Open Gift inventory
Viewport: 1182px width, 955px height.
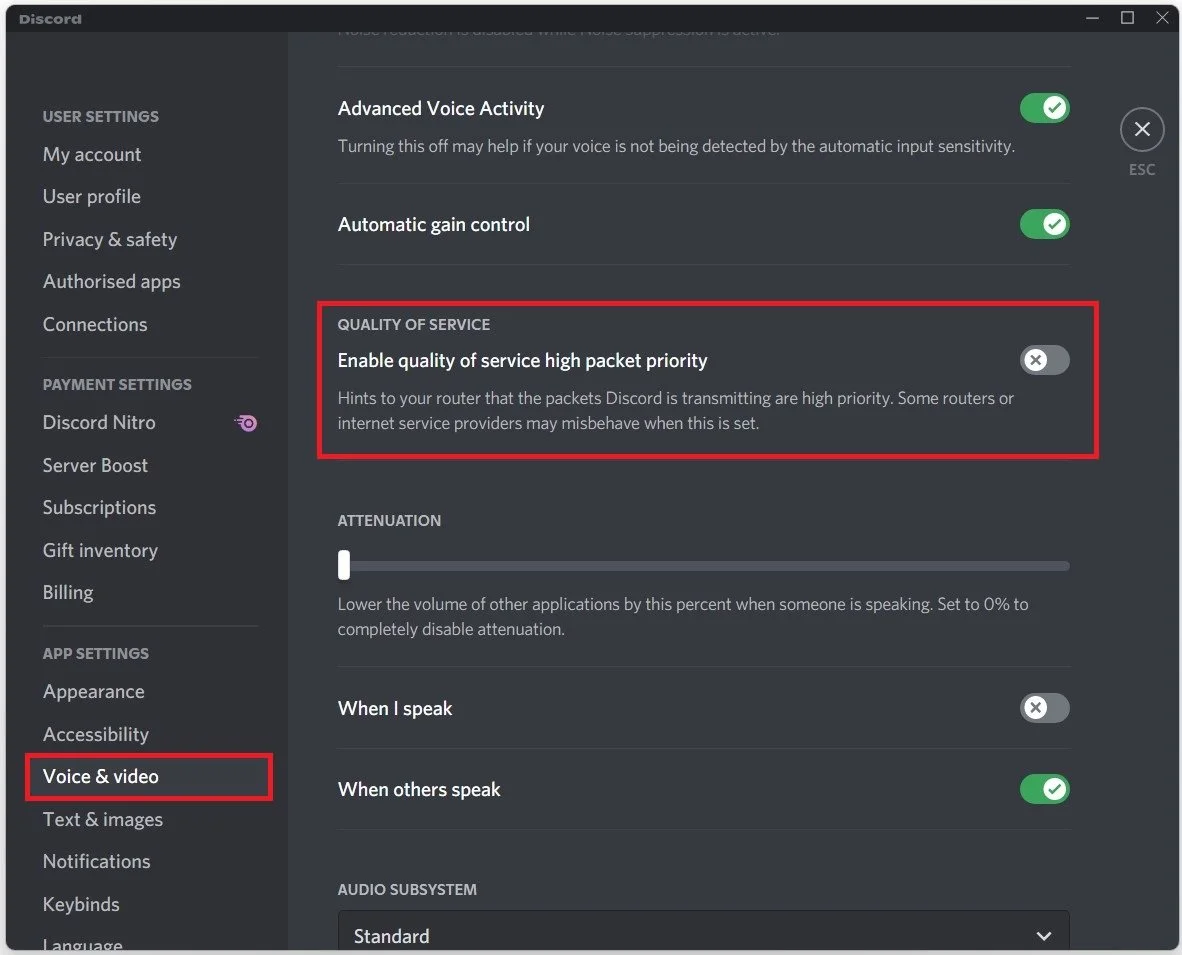coord(100,551)
